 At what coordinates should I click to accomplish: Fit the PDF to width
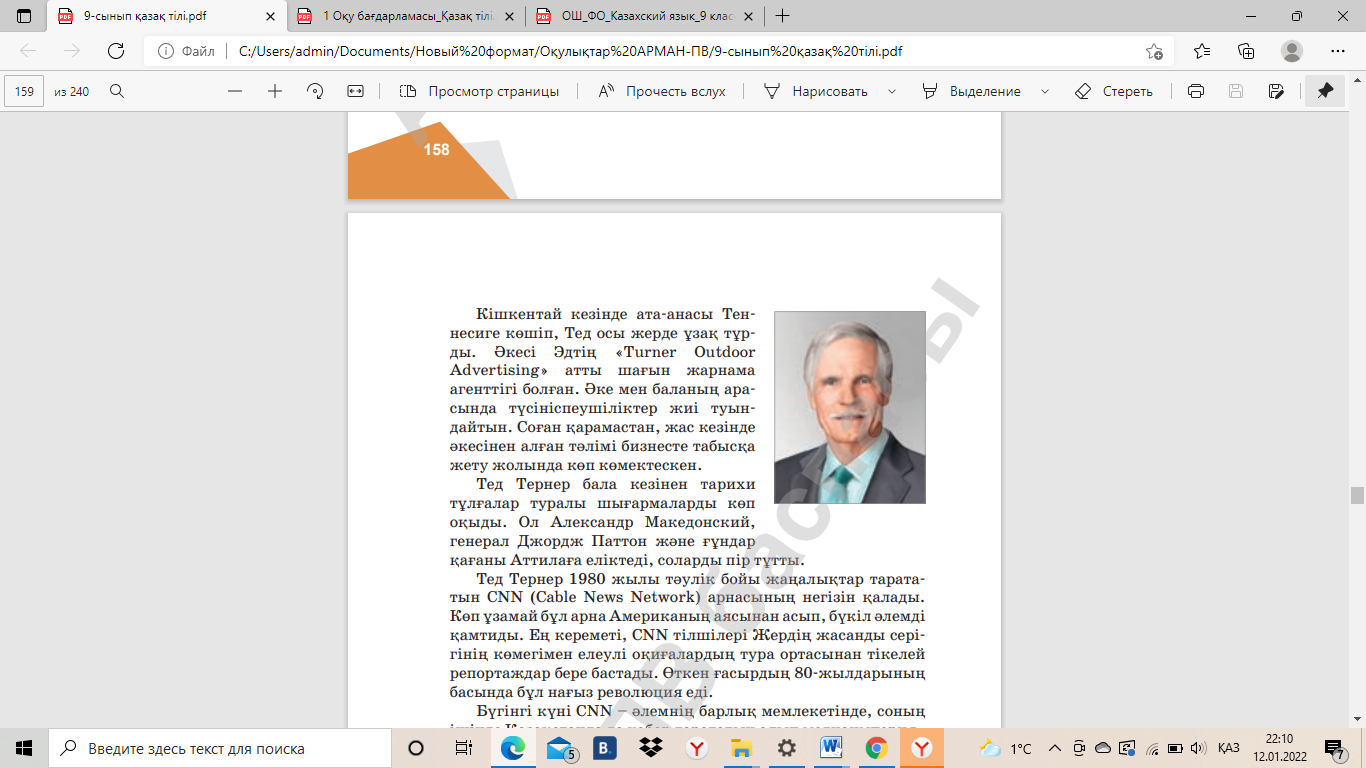(x=355, y=91)
